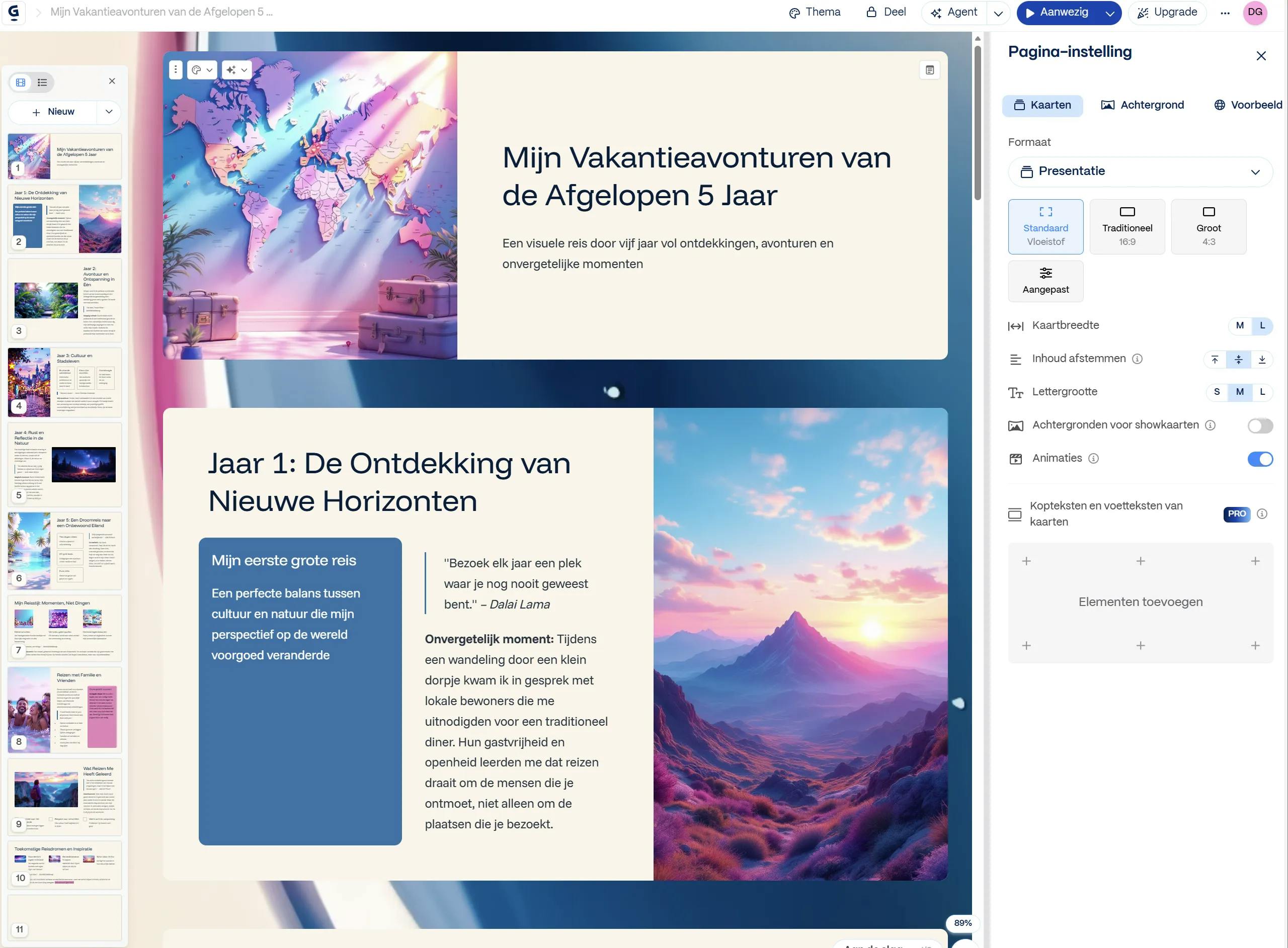Enable Achtergronden voor showkaarten toggle
Image resolution: width=1288 pixels, height=948 pixels.
tap(1260, 426)
